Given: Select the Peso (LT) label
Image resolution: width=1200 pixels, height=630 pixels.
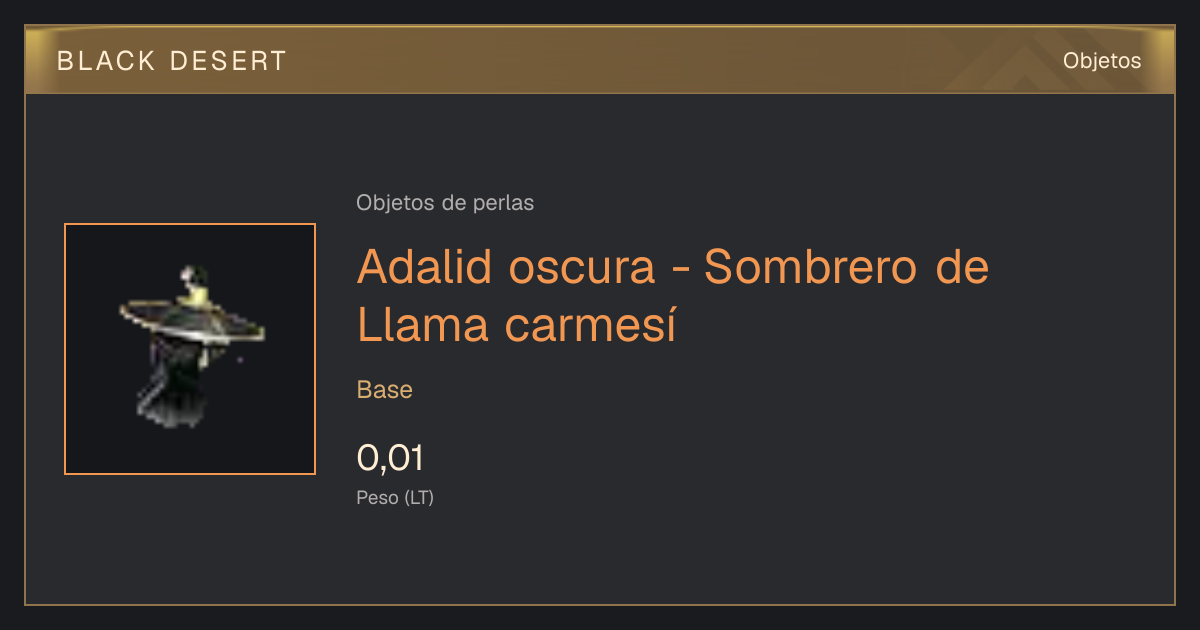Looking at the screenshot, I should (x=395, y=497).
